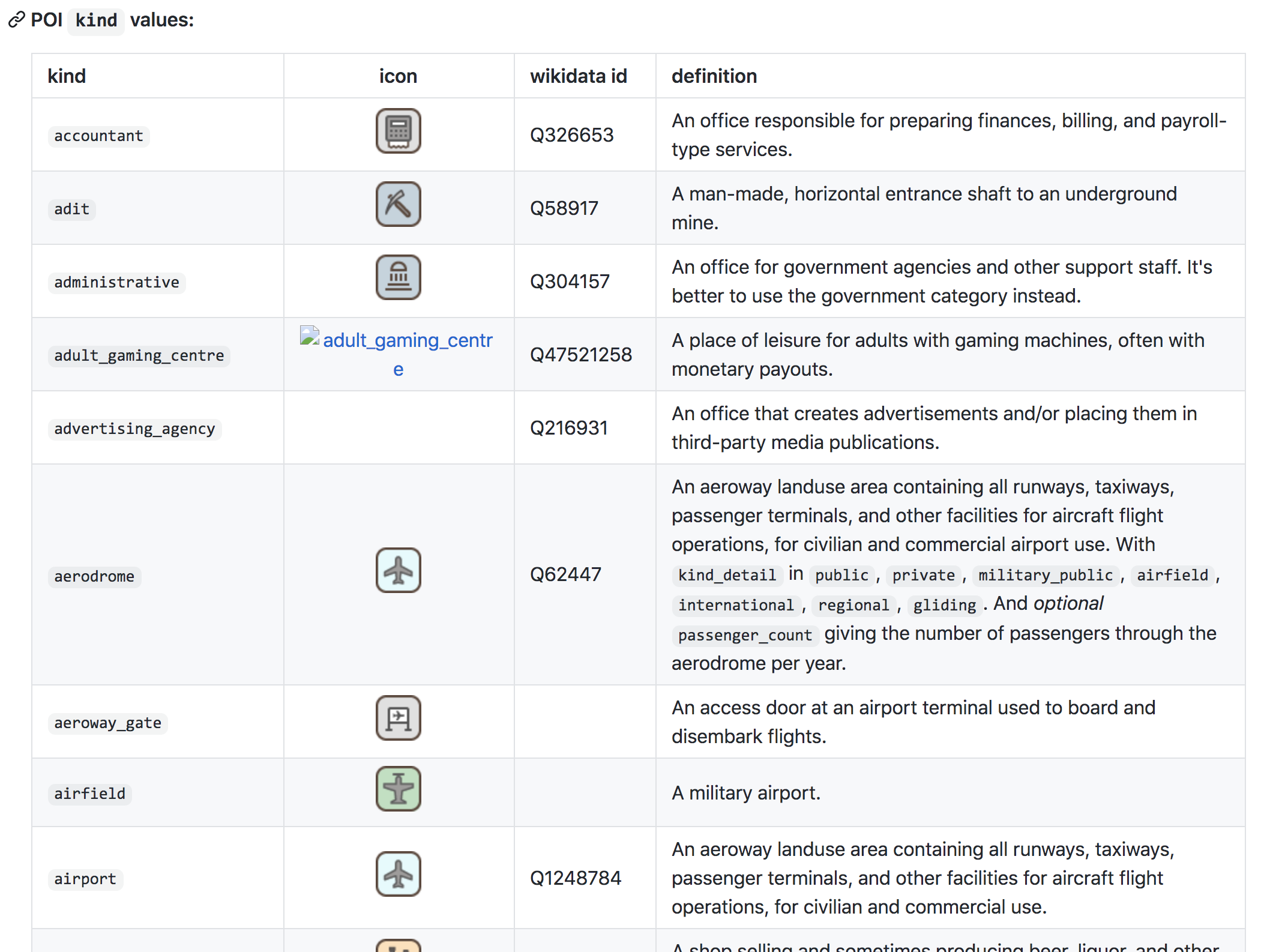1264x952 pixels.
Task: Open the adult_gaming_centre broken image link
Action: (407, 341)
